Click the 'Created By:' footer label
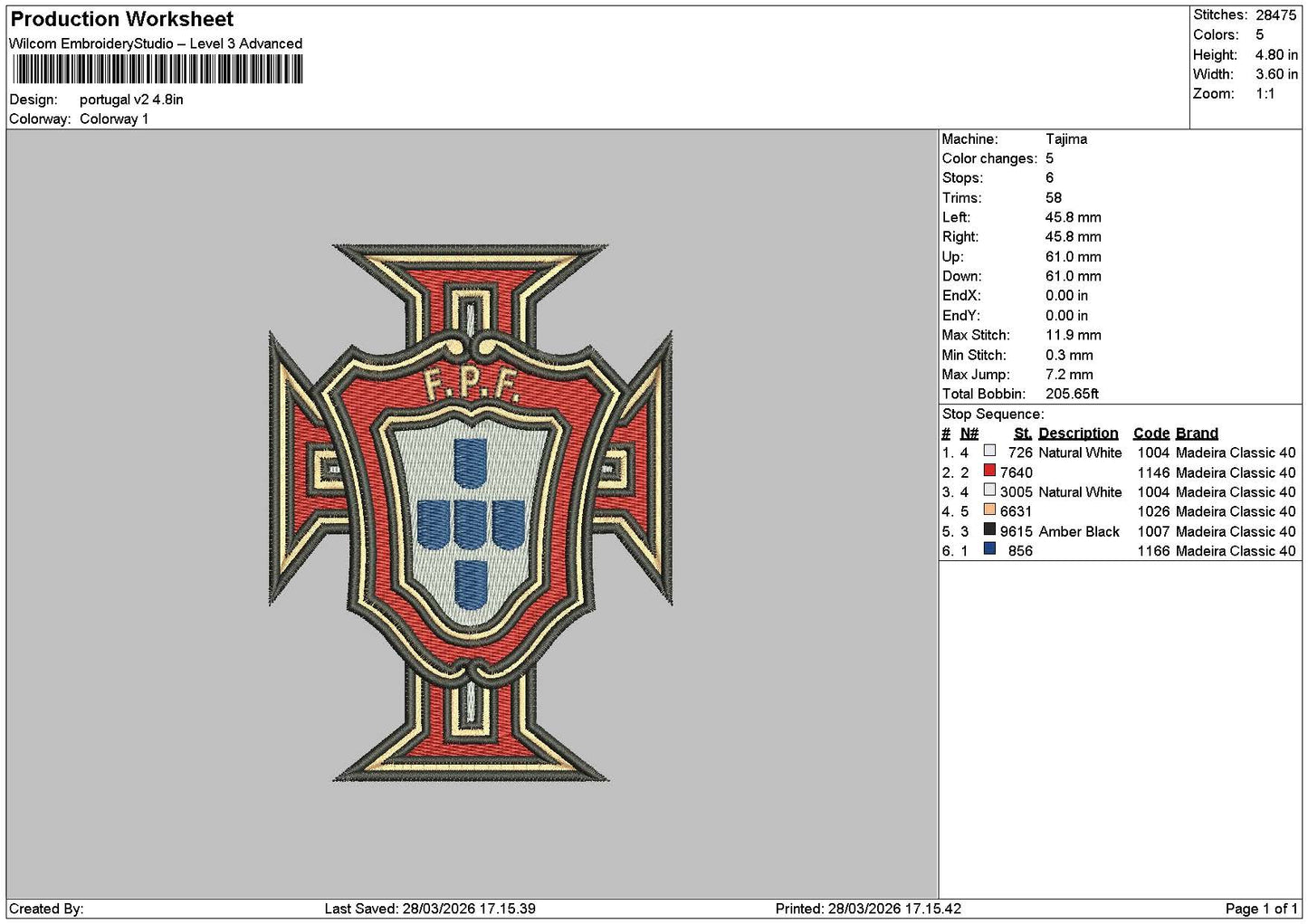 pyautogui.click(x=46, y=909)
